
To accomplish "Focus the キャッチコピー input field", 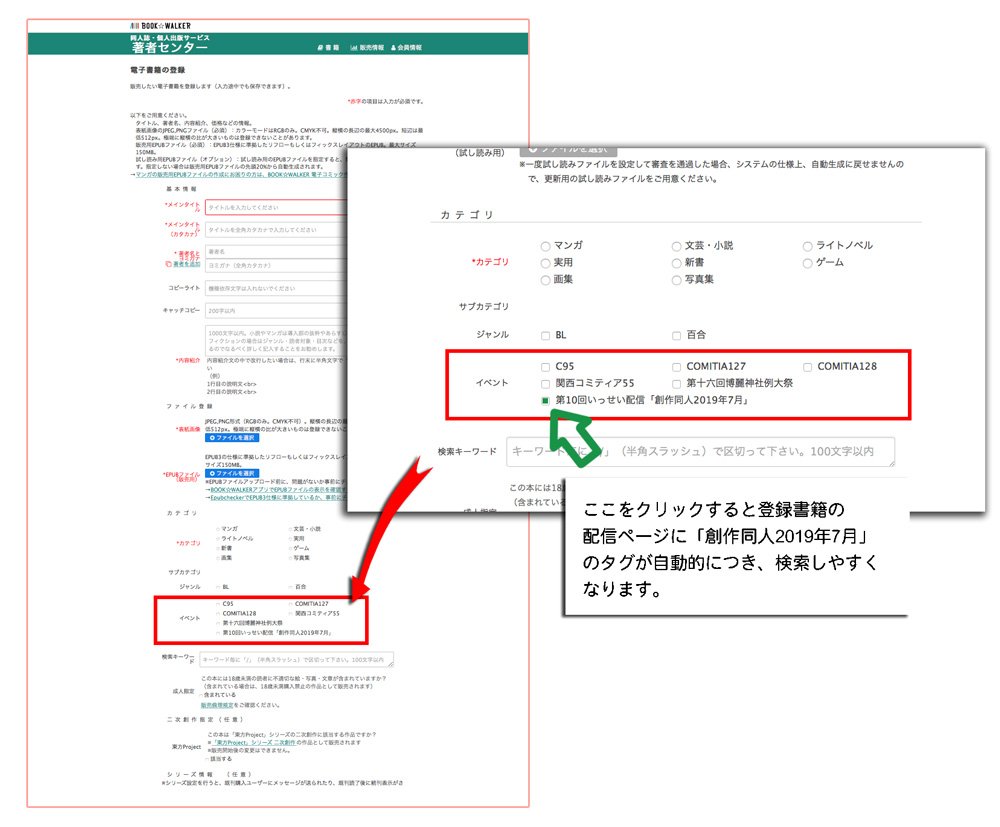I will (x=276, y=311).
